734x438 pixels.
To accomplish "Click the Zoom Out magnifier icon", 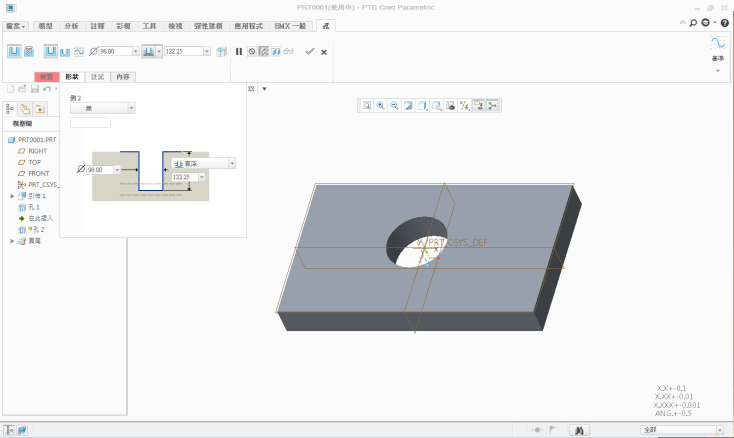I will [x=395, y=105].
